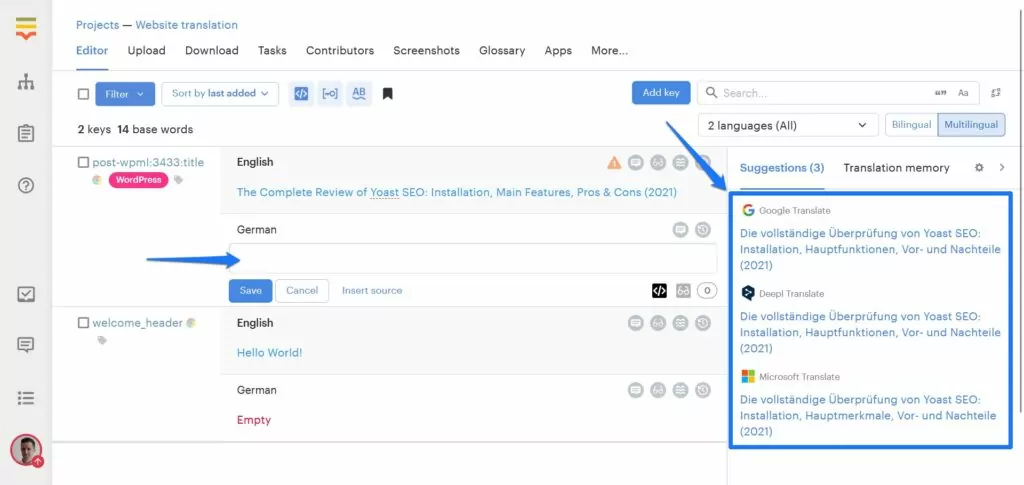The height and width of the screenshot is (485, 1024).
Task: Toggle exact match quotes in search box
Action: (941, 93)
